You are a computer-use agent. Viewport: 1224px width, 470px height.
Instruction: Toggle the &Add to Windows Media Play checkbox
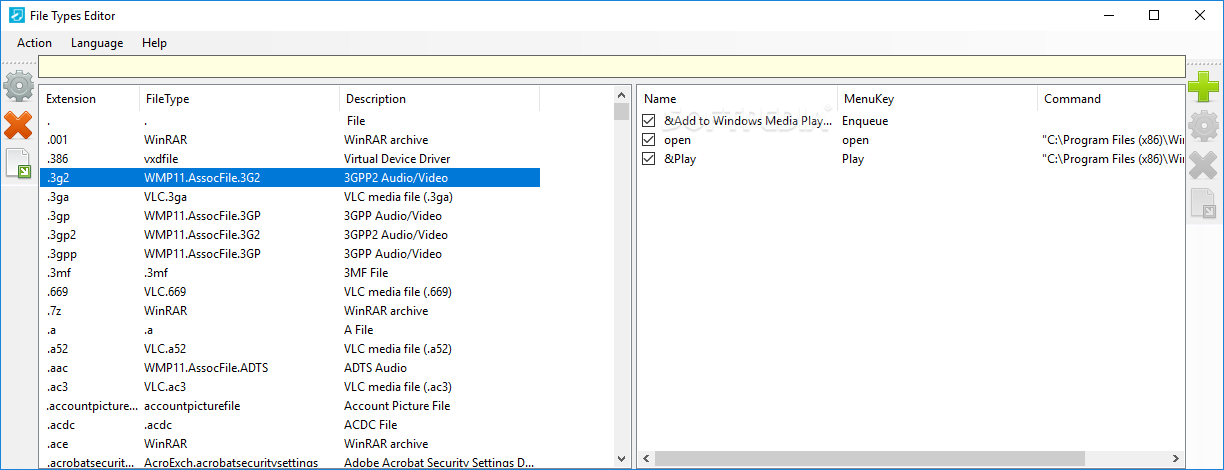[x=649, y=121]
